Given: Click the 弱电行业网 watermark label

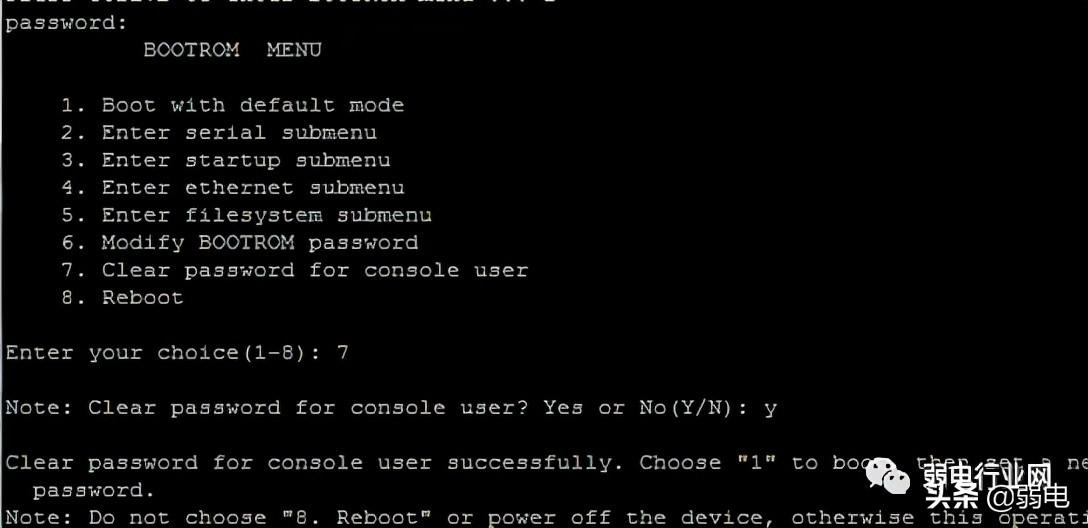Looking at the screenshot, I should pos(987,475).
